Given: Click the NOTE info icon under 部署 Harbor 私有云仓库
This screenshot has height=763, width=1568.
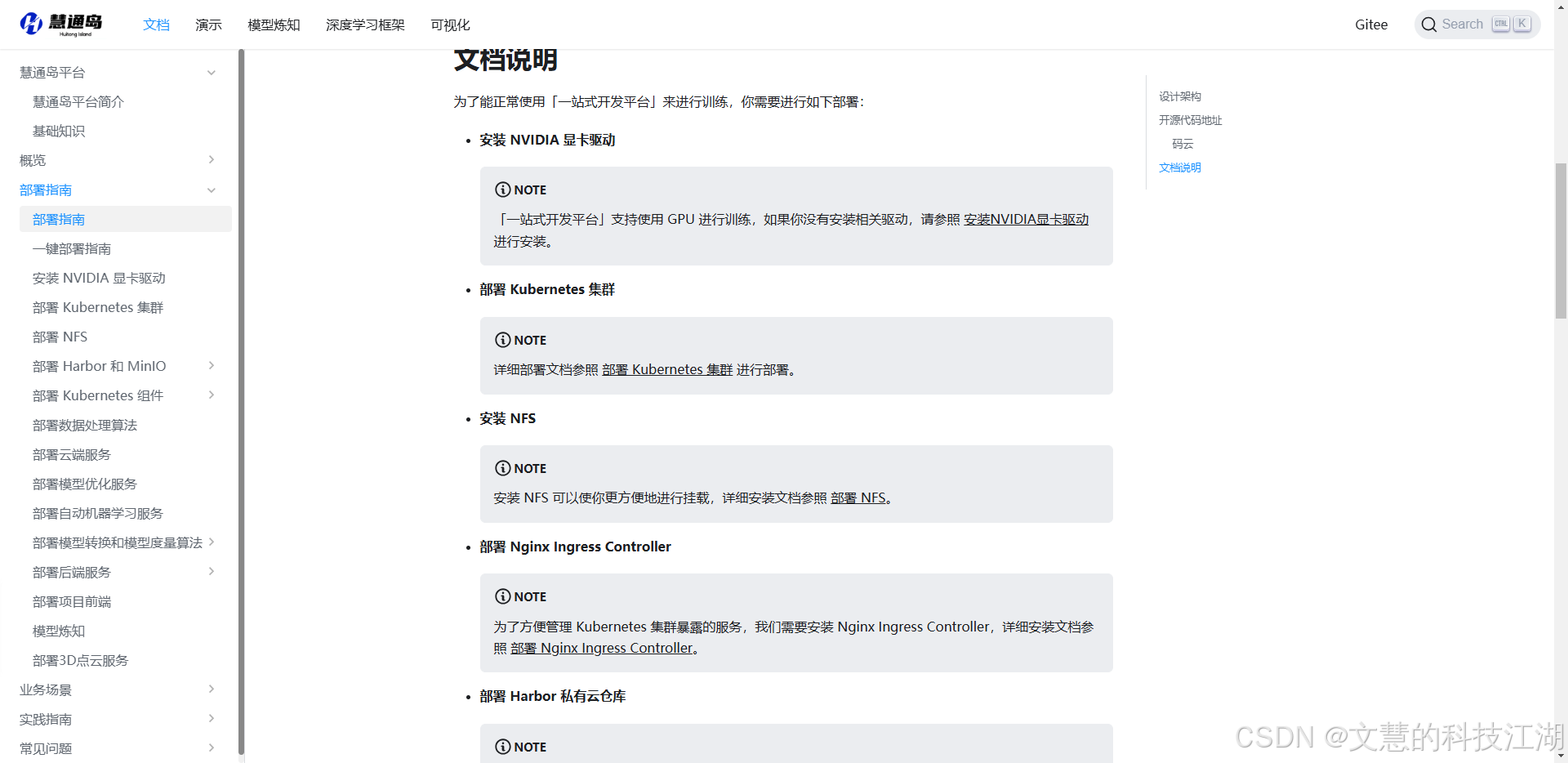Looking at the screenshot, I should point(502,747).
